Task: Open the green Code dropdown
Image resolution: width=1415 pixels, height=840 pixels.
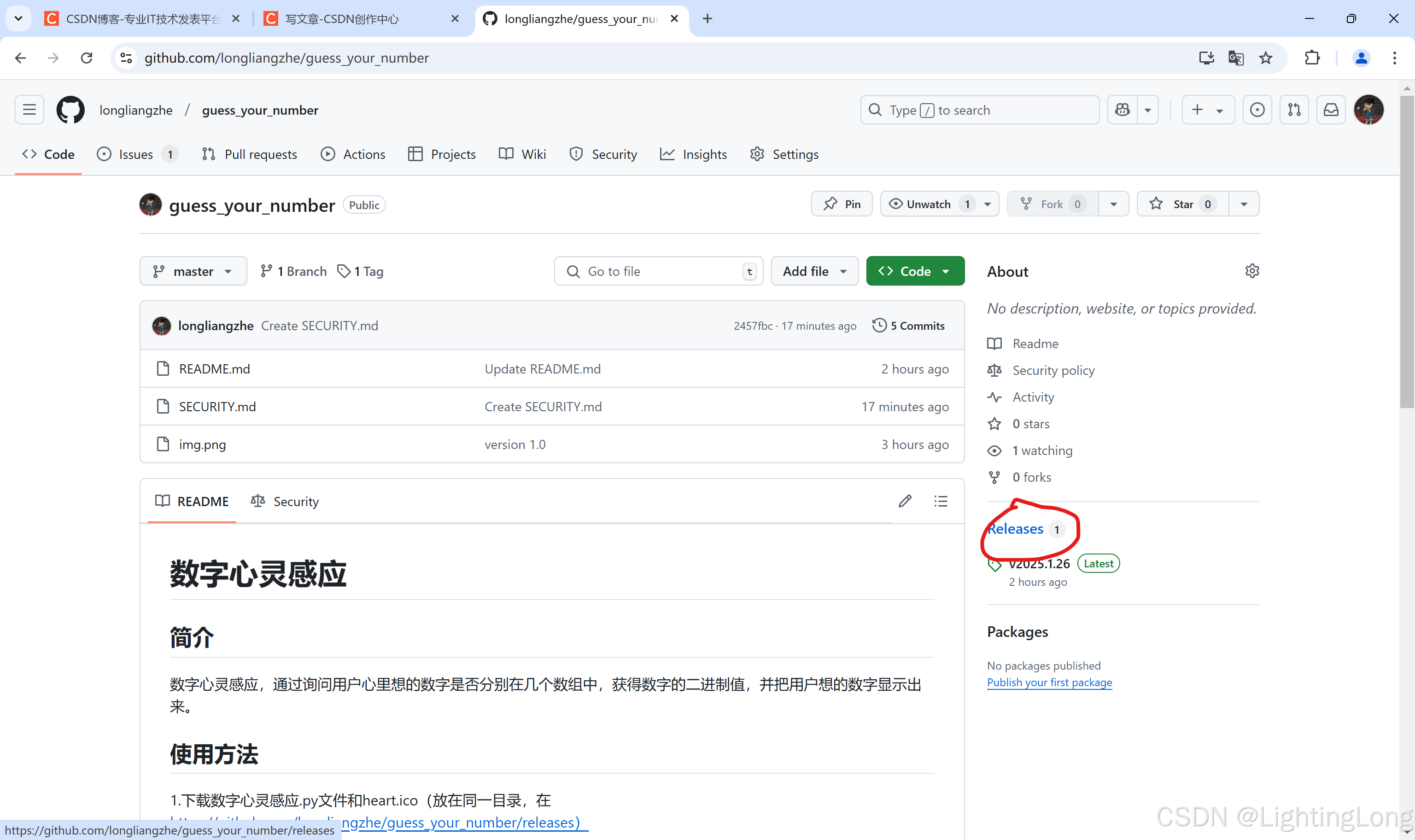Action: click(x=915, y=272)
